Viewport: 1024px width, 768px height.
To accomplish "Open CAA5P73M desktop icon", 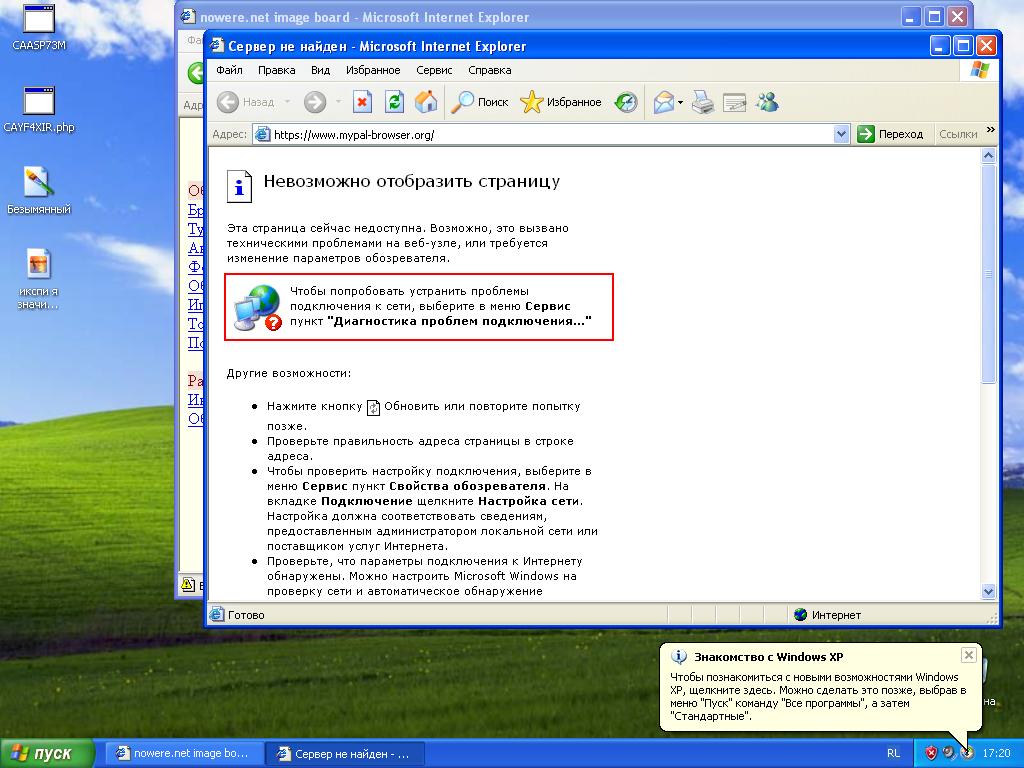I will (x=39, y=27).
